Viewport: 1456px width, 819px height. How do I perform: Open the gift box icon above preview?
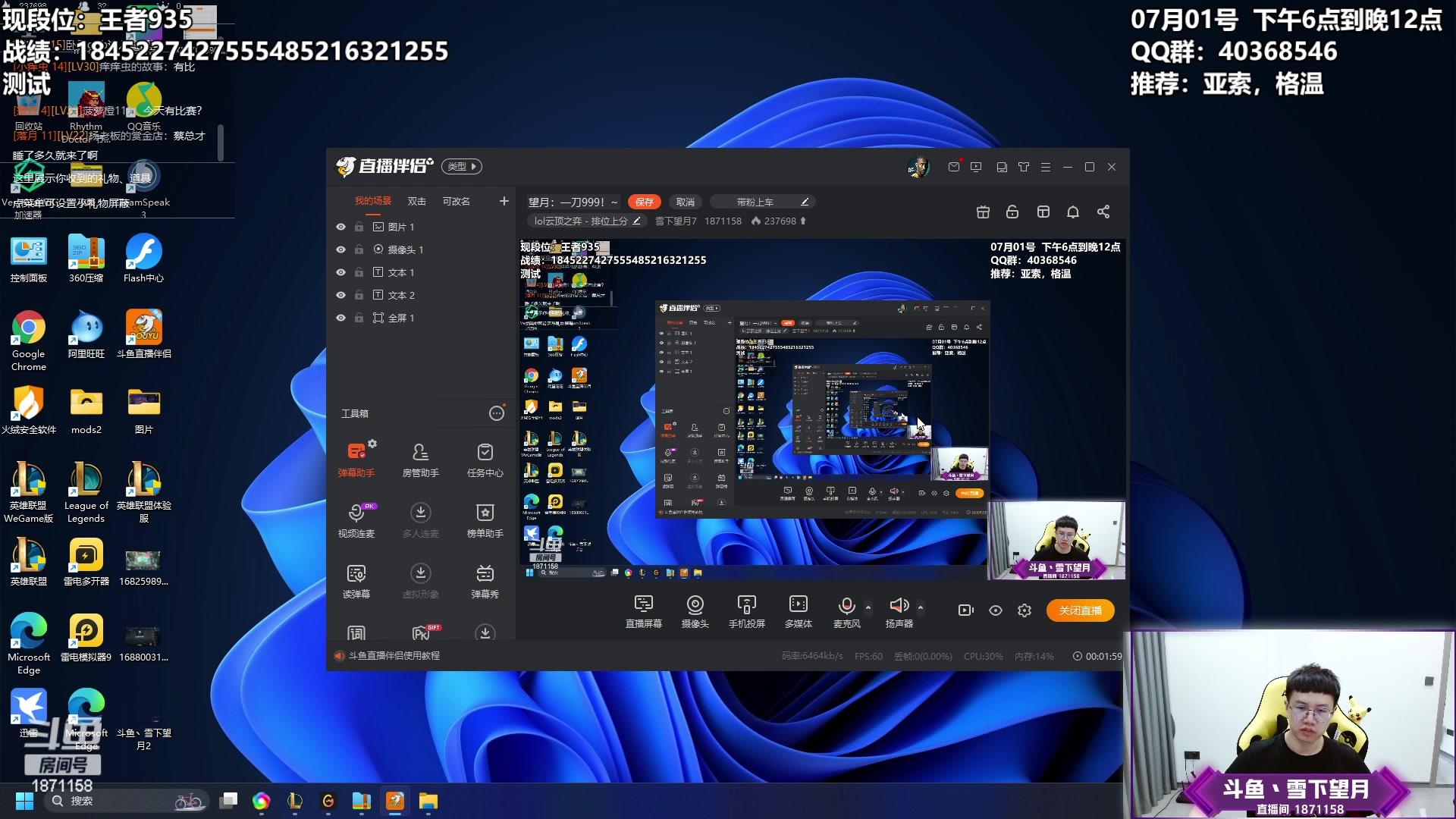tap(983, 212)
